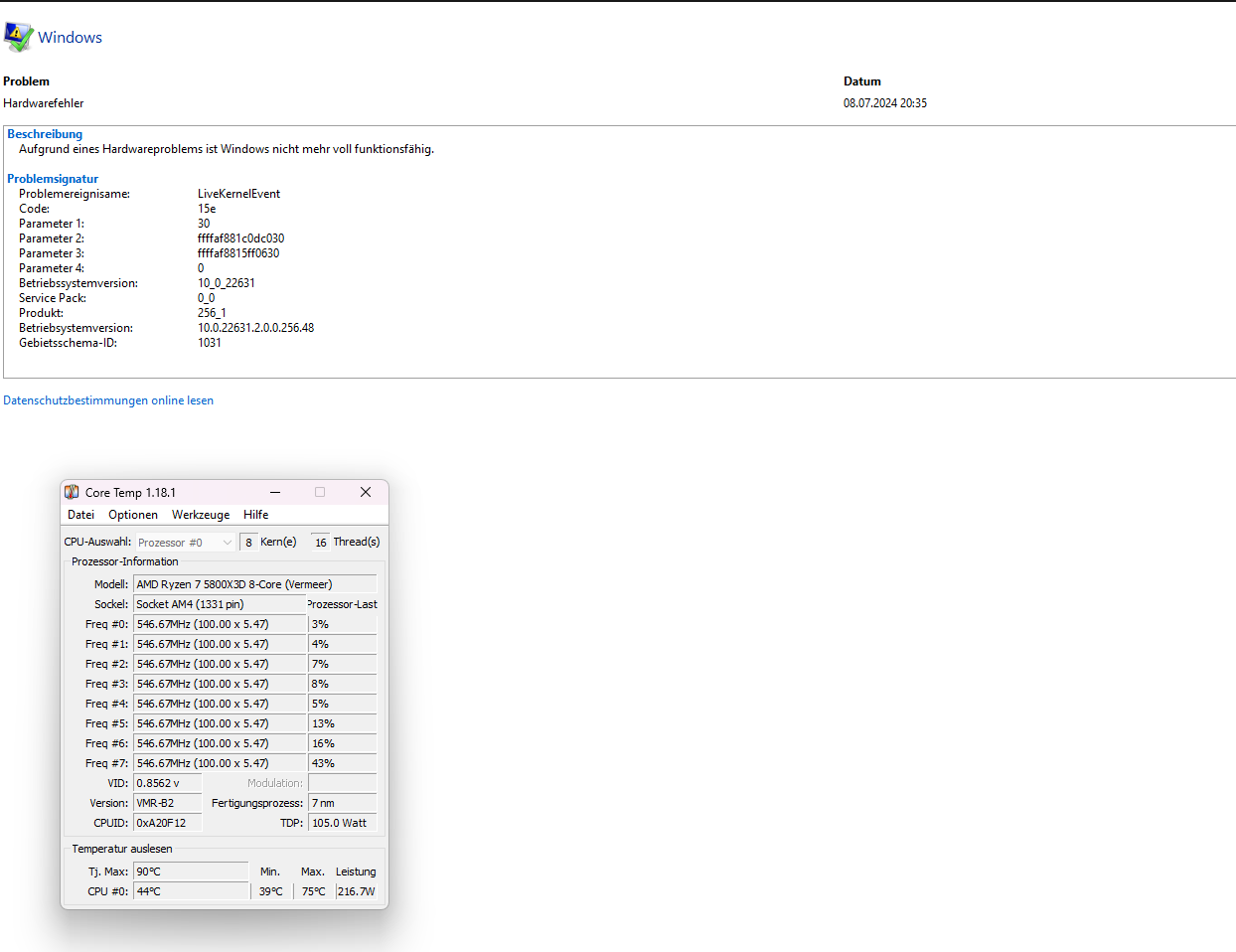Click the Code value 15e

pyautogui.click(x=207, y=209)
